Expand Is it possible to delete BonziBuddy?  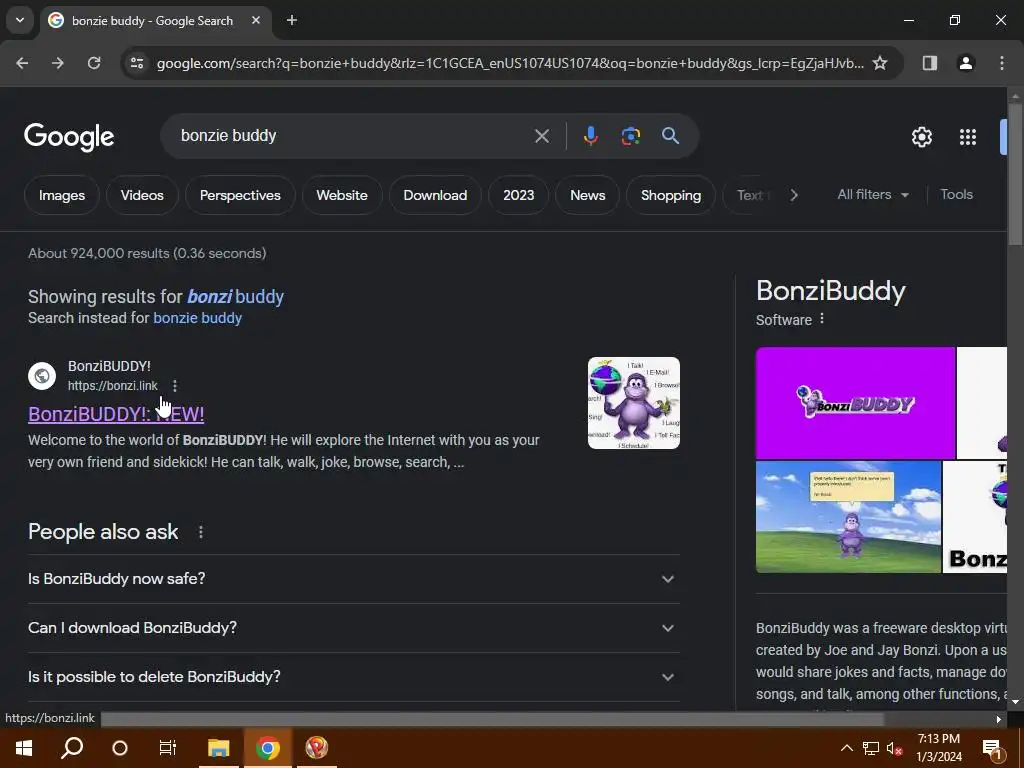point(354,677)
